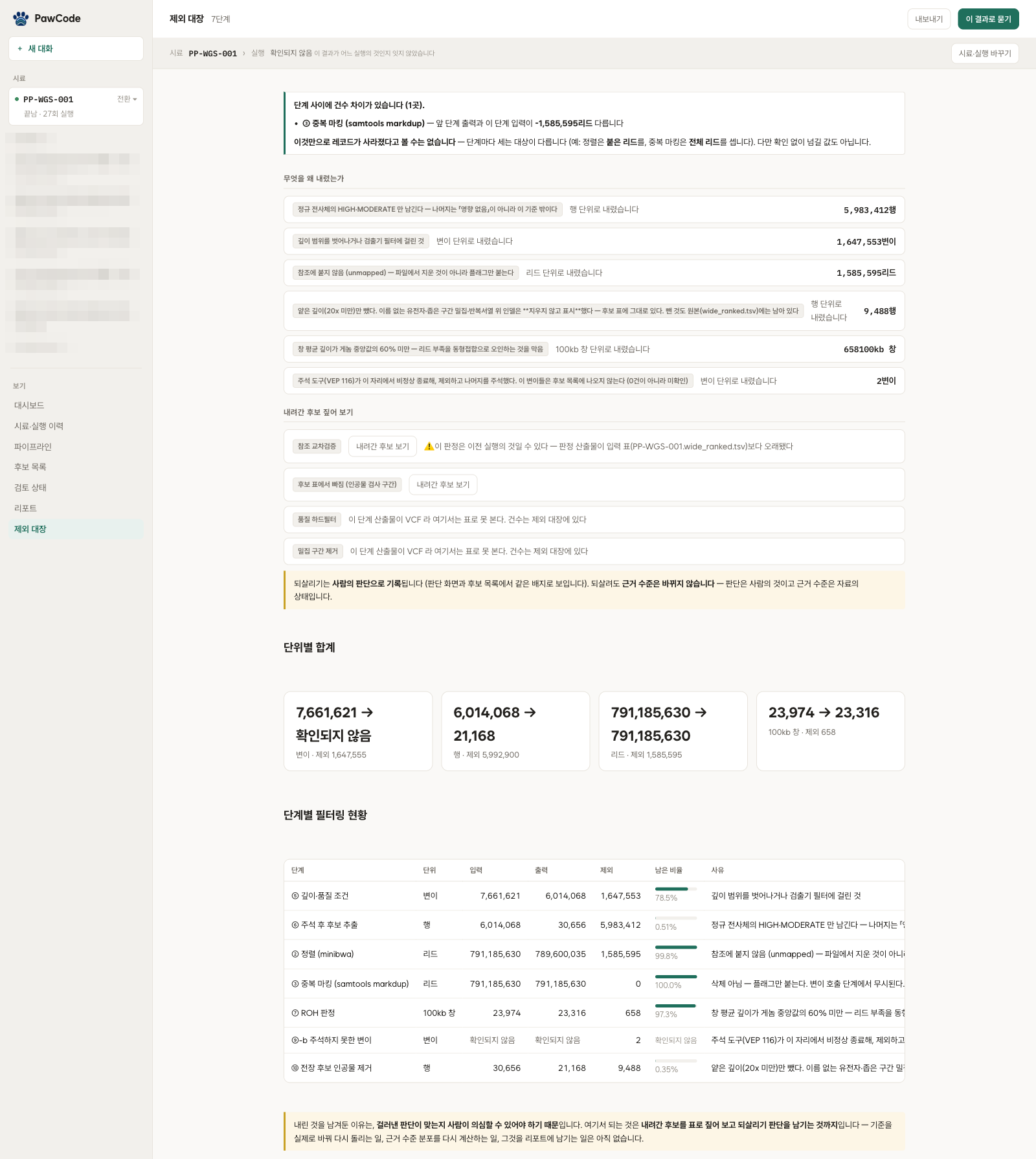Click the 남은 비율 column header
Screen dimensions: 1036x1159
coord(668,870)
